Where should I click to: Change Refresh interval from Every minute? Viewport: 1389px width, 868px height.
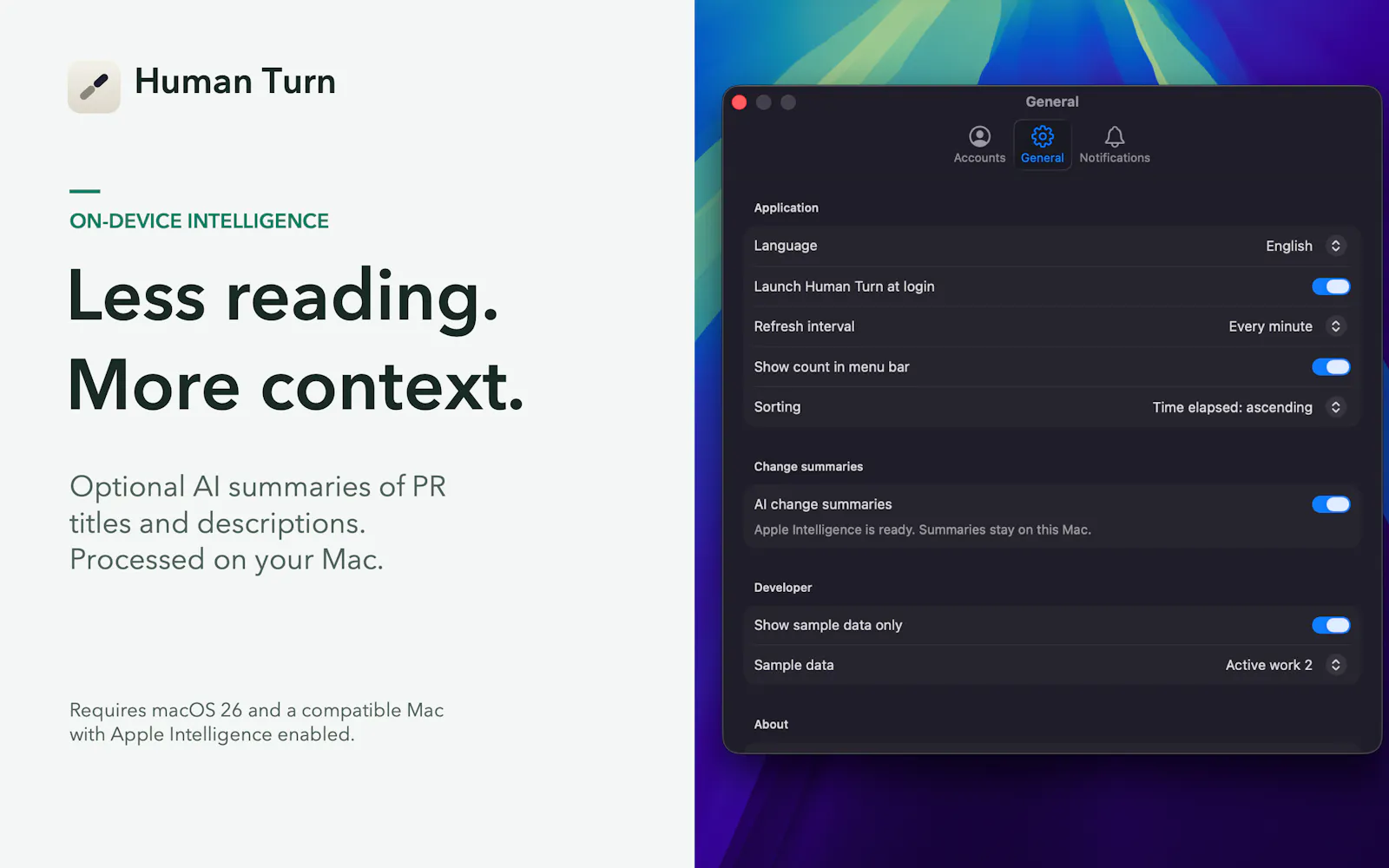1286,326
